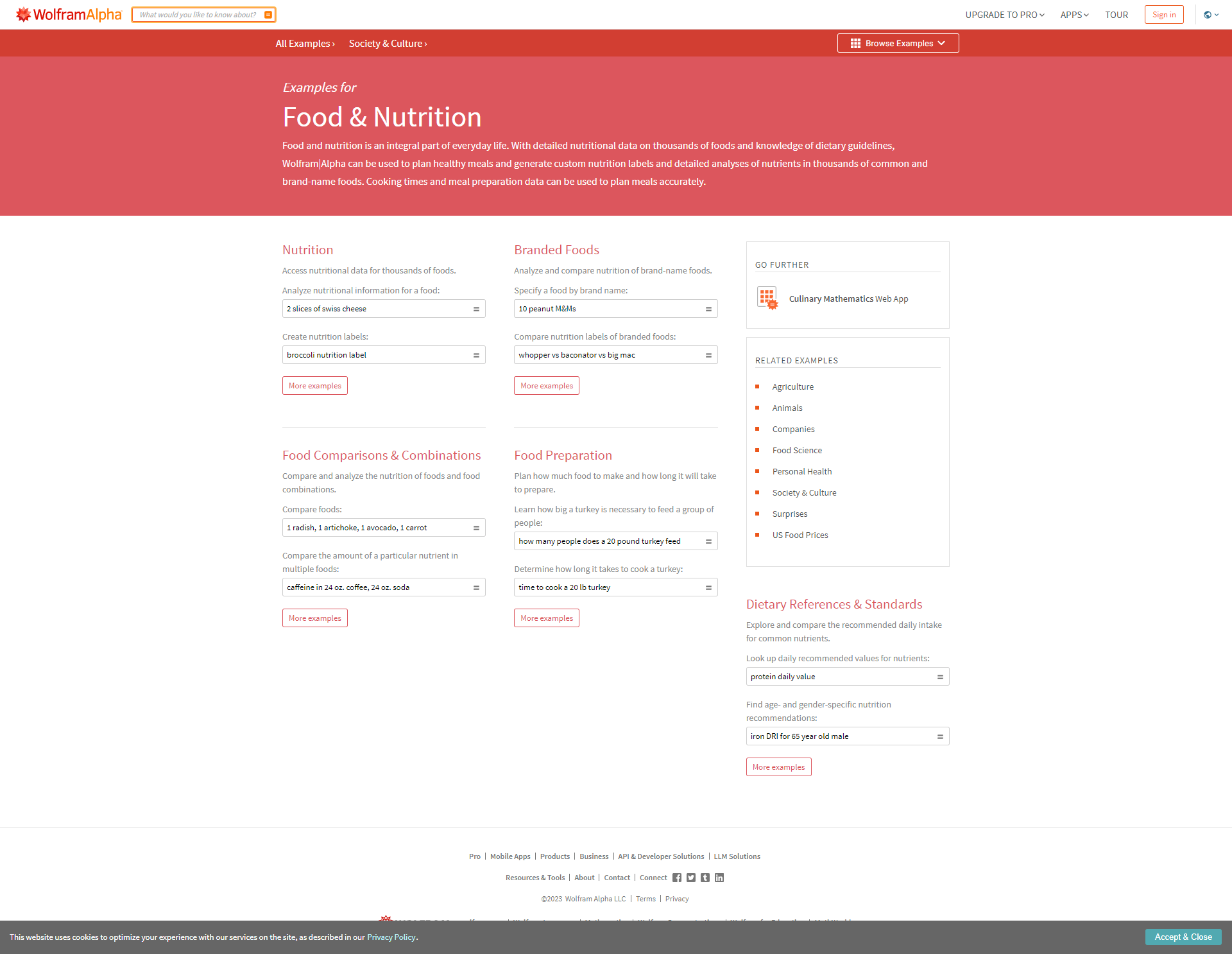Screen dimensions: 1232x954
Task: Compute the 'whopper vs baconator vs big mac' example icon
Action: (x=708, y=354)
